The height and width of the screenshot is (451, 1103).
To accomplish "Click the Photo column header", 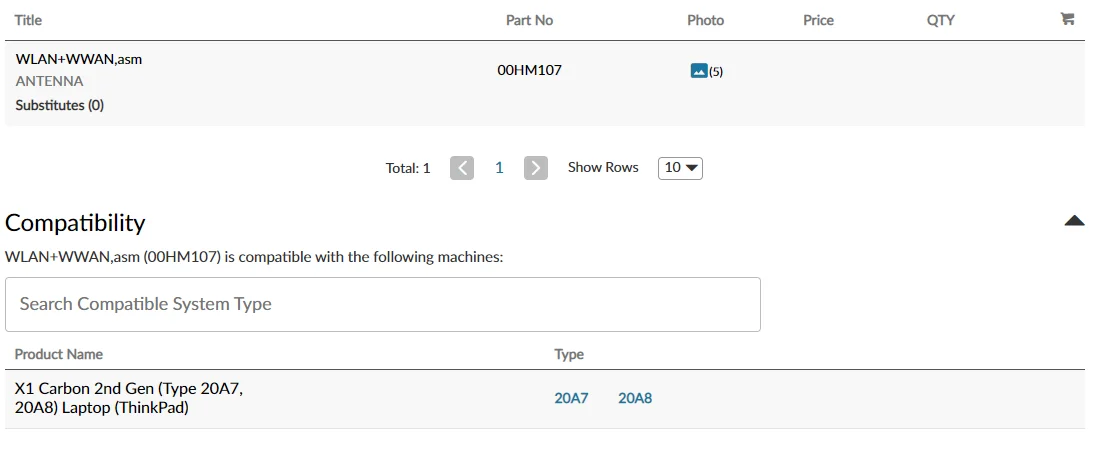I will pos(705,20).
